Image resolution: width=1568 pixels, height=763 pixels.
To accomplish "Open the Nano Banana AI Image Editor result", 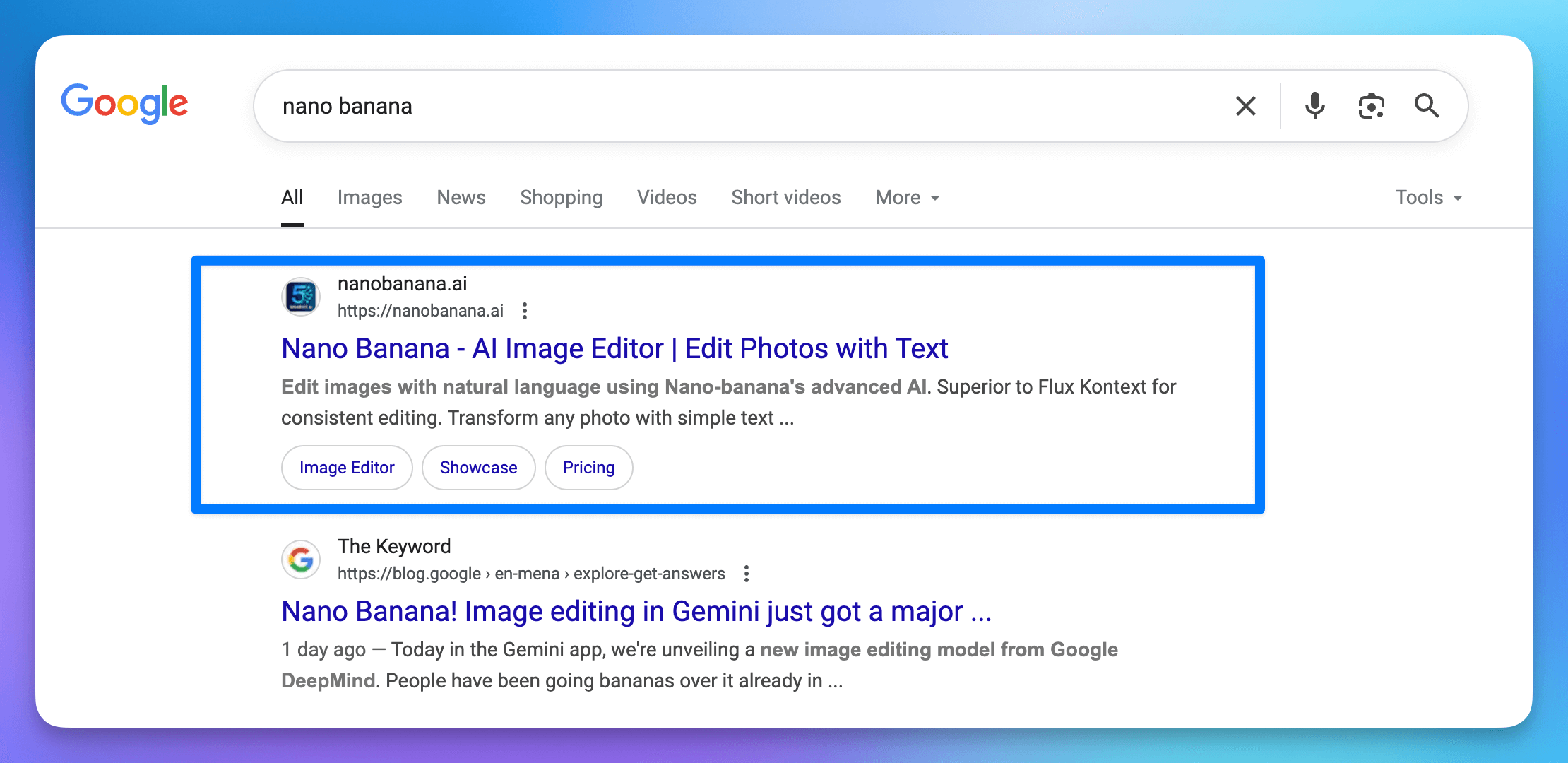I will (x=614, y=349).
